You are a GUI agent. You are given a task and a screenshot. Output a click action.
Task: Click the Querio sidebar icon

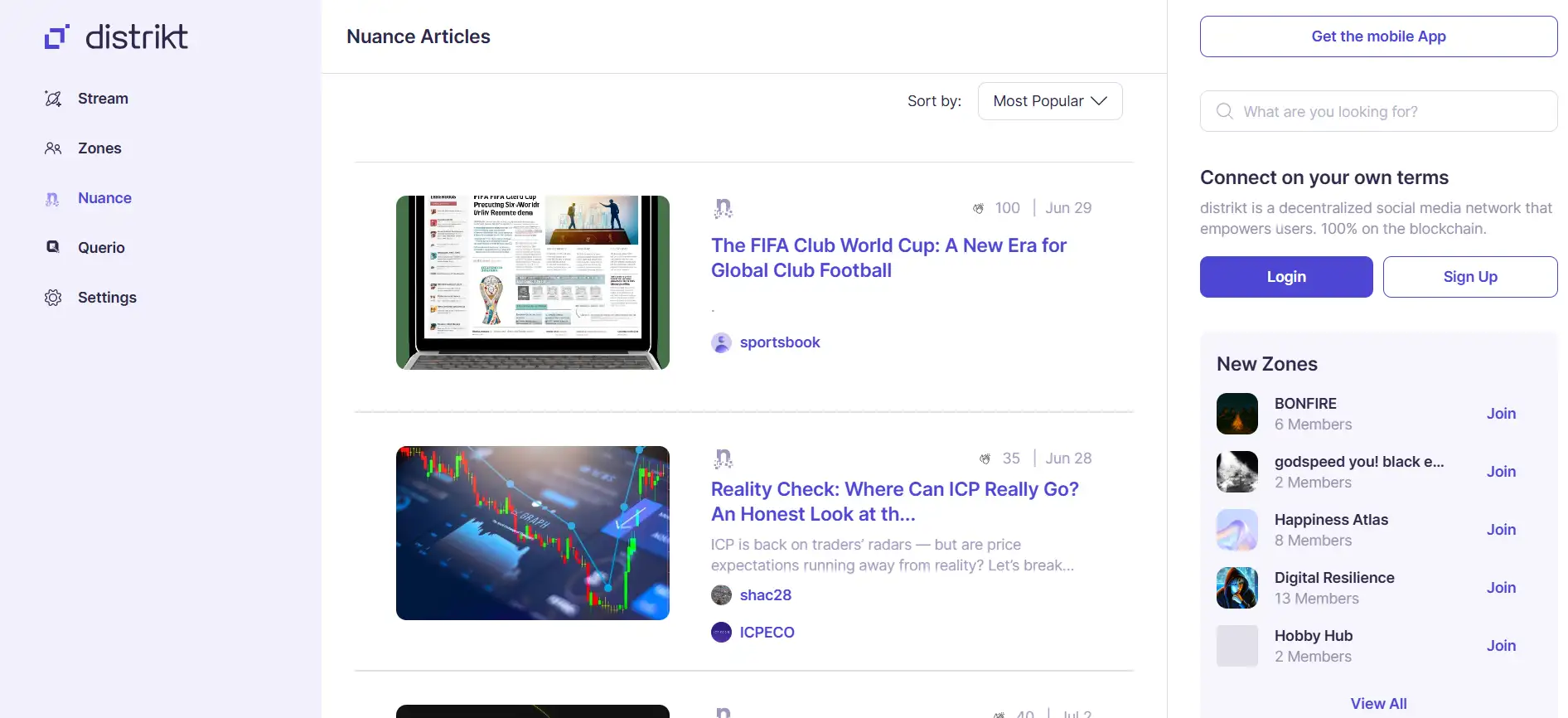[53, 247]
